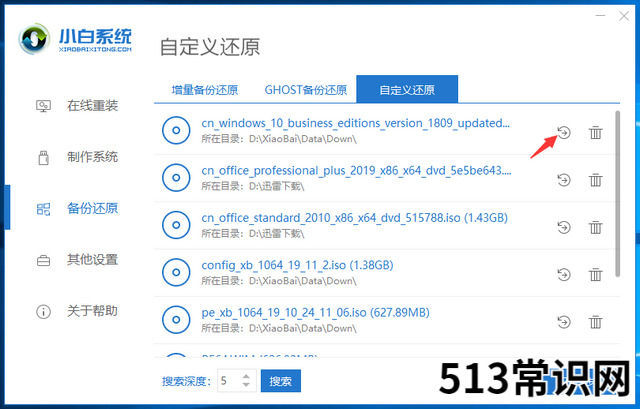Click disc icon of cn_windows_10_business_editions row

pyautogui.click(x=176, y=130)
